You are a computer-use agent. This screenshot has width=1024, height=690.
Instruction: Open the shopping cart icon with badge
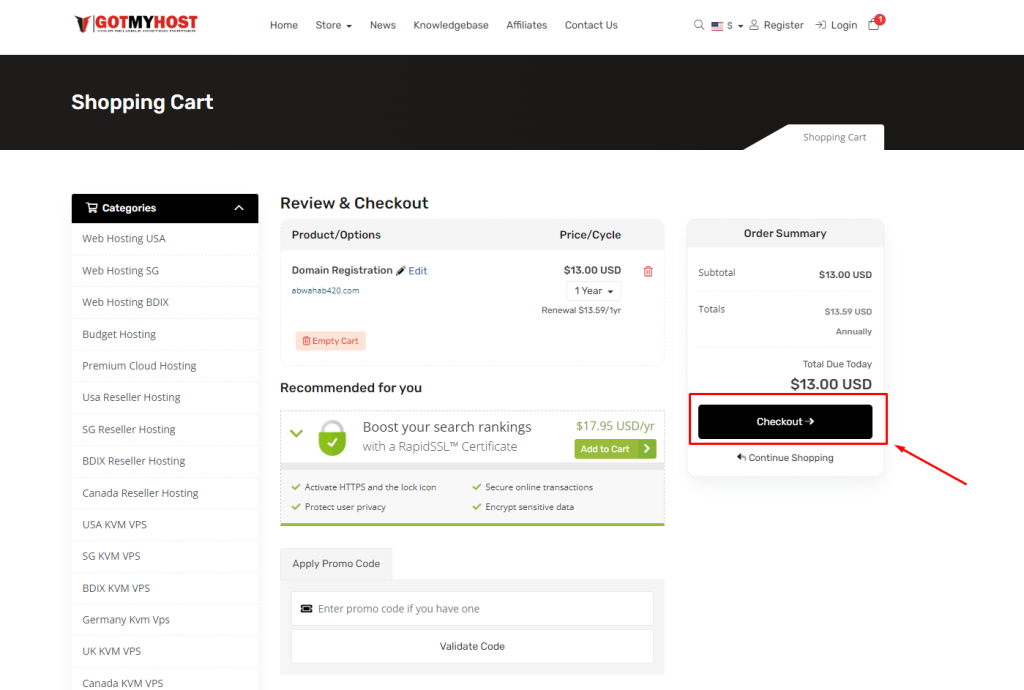(873, 25)
